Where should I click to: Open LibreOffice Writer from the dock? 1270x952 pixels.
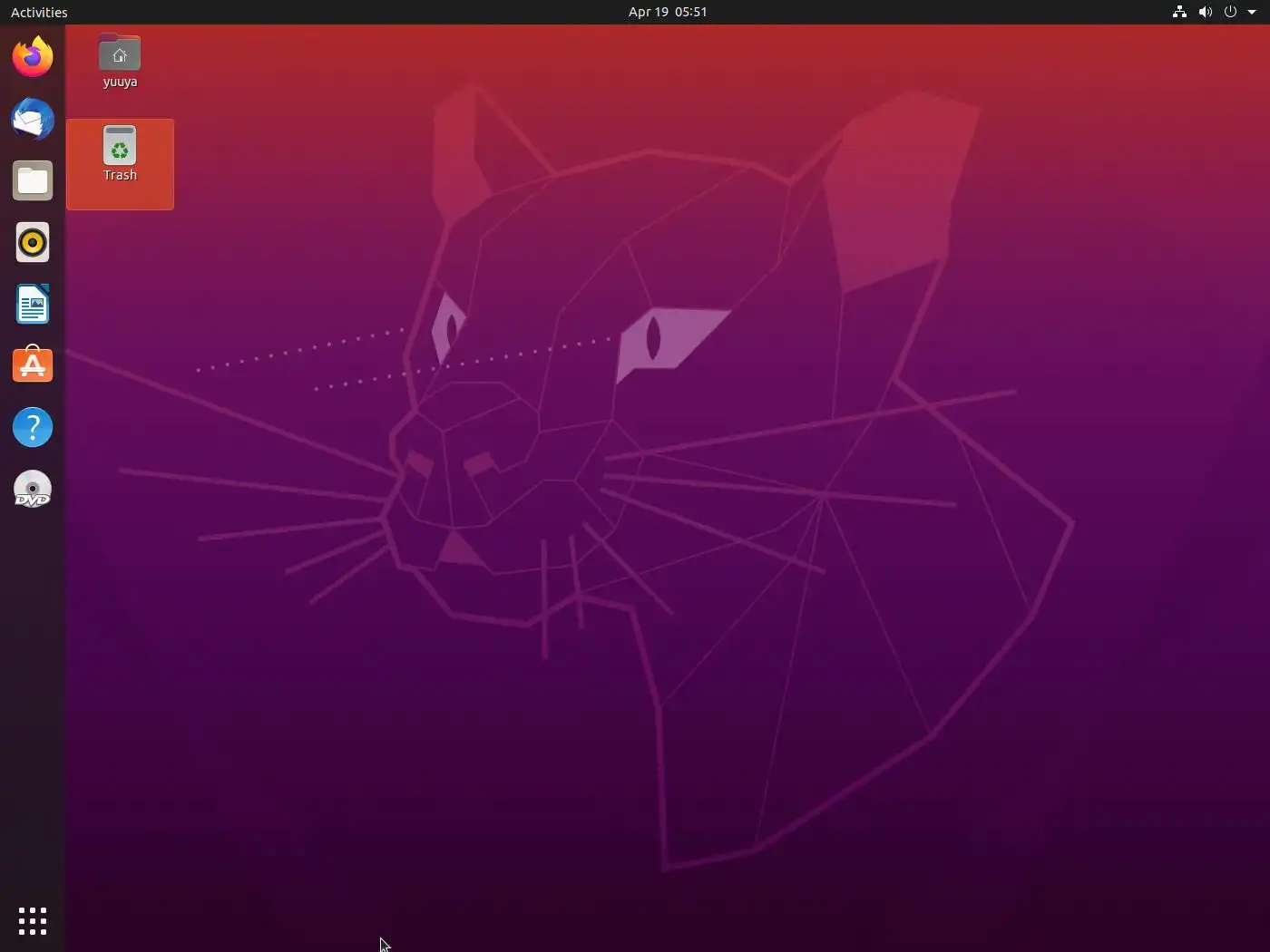coord(33,304)
